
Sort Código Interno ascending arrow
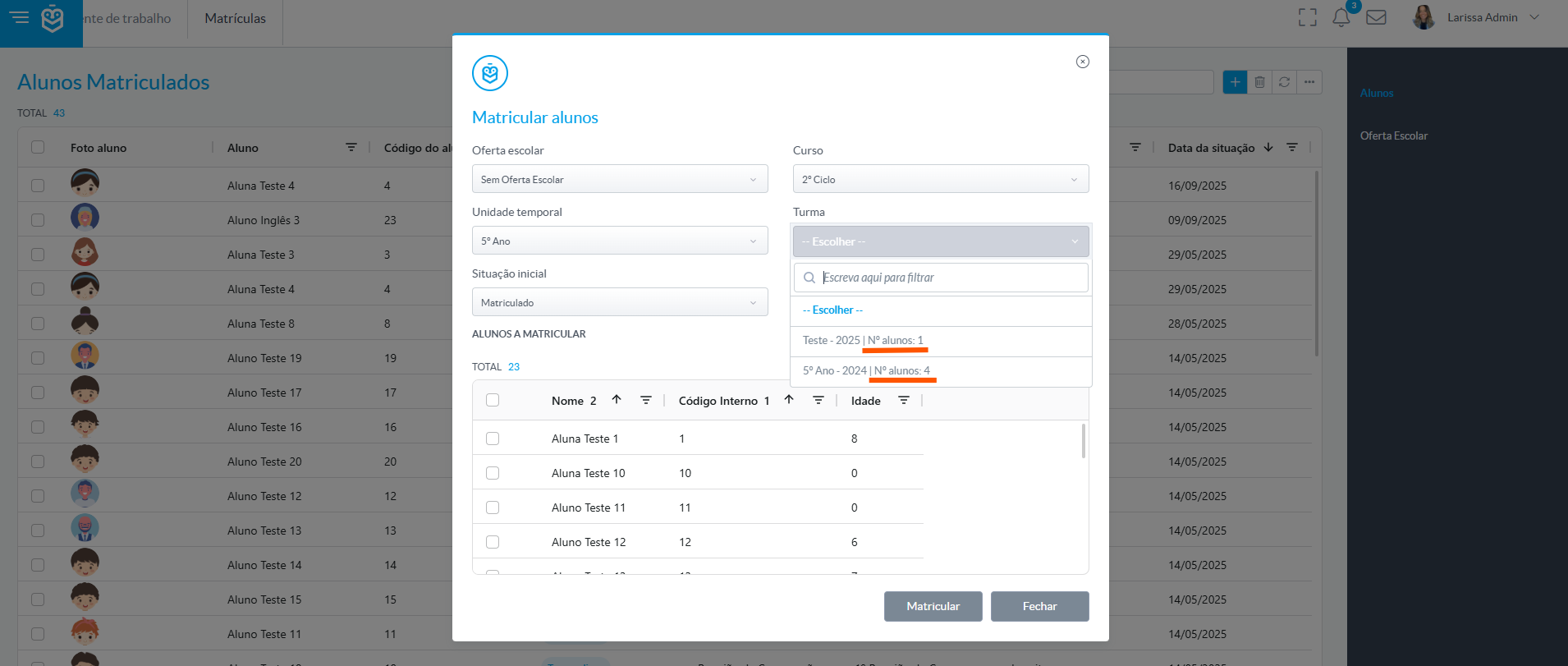point(789,400)
